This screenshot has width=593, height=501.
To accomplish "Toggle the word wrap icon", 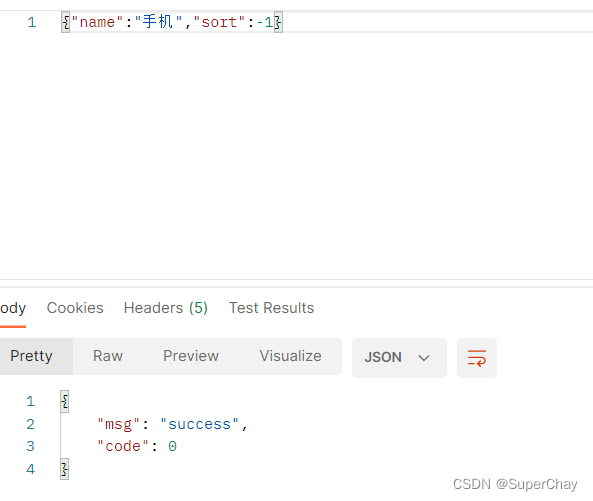I will 477,358.
